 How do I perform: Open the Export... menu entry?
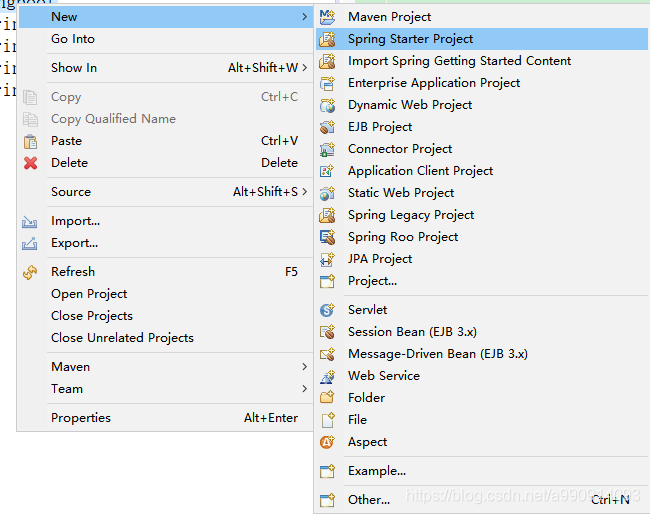tap(165, 243)
